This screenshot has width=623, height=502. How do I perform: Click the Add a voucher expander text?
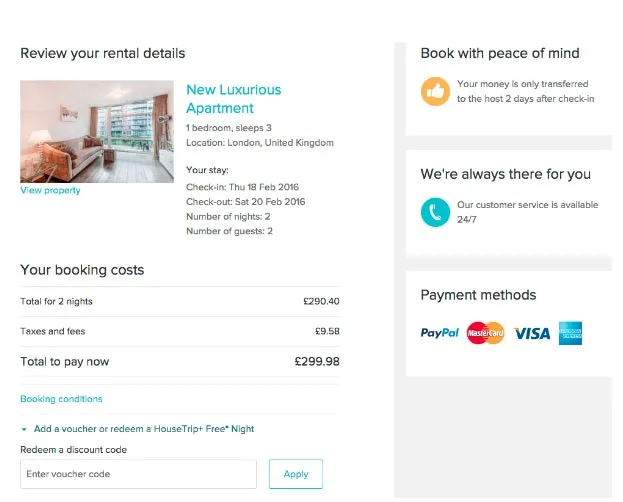144,429
